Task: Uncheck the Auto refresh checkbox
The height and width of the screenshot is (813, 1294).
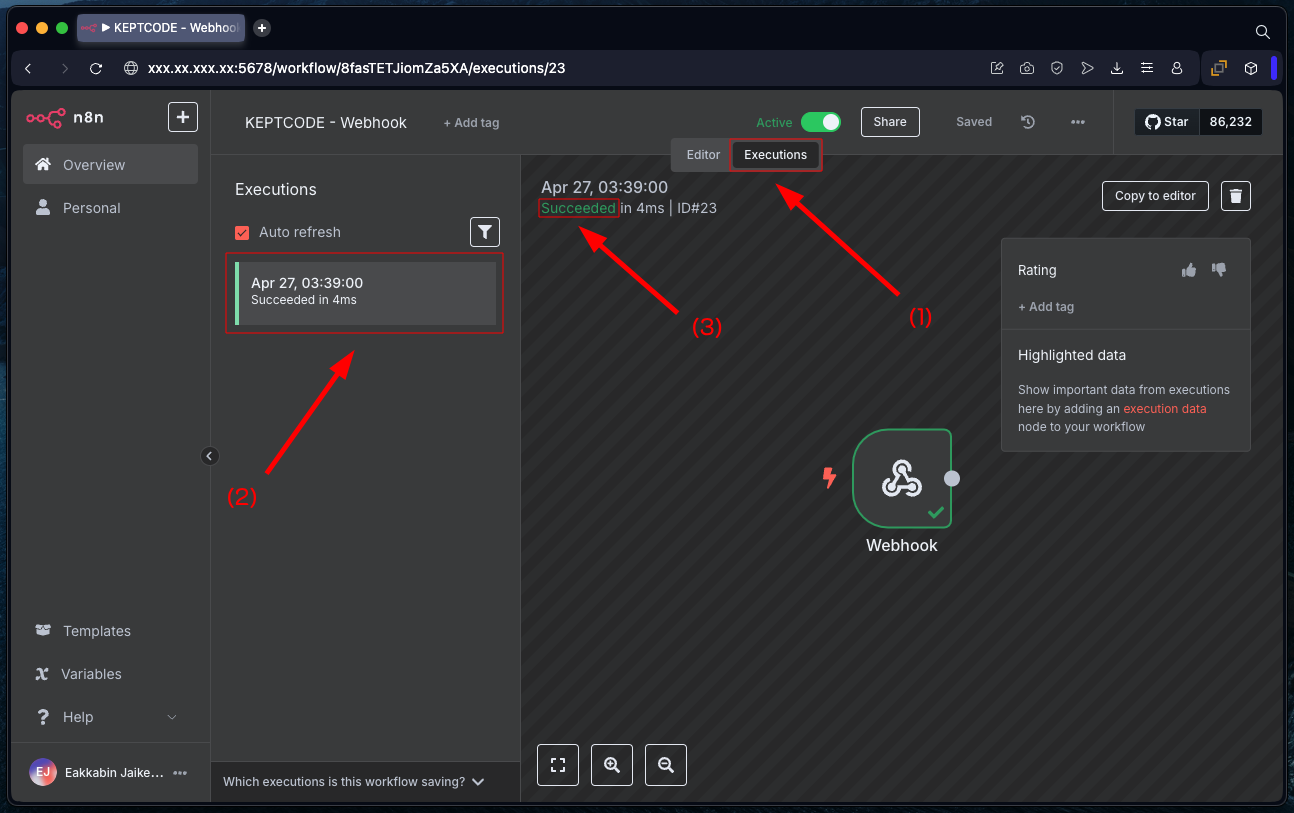Action: [242, 232]
